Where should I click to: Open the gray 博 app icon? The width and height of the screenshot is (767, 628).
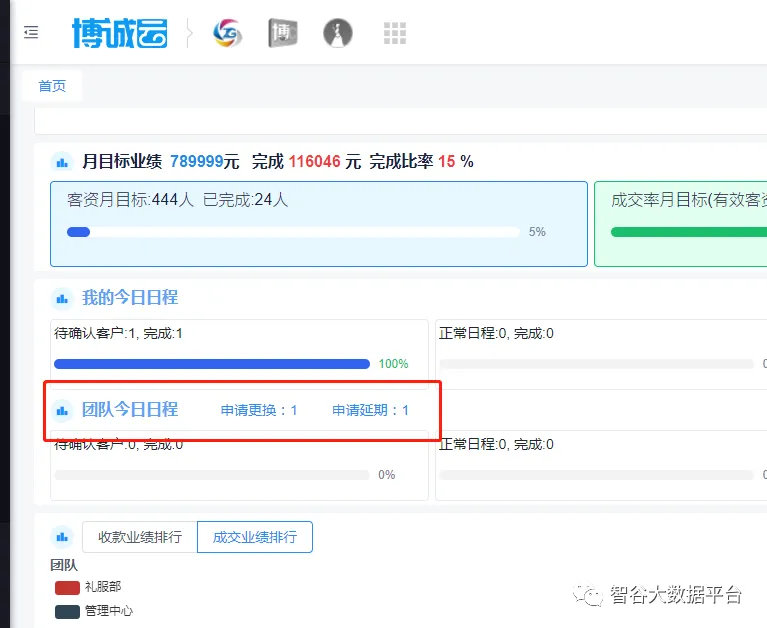point(283,33)
